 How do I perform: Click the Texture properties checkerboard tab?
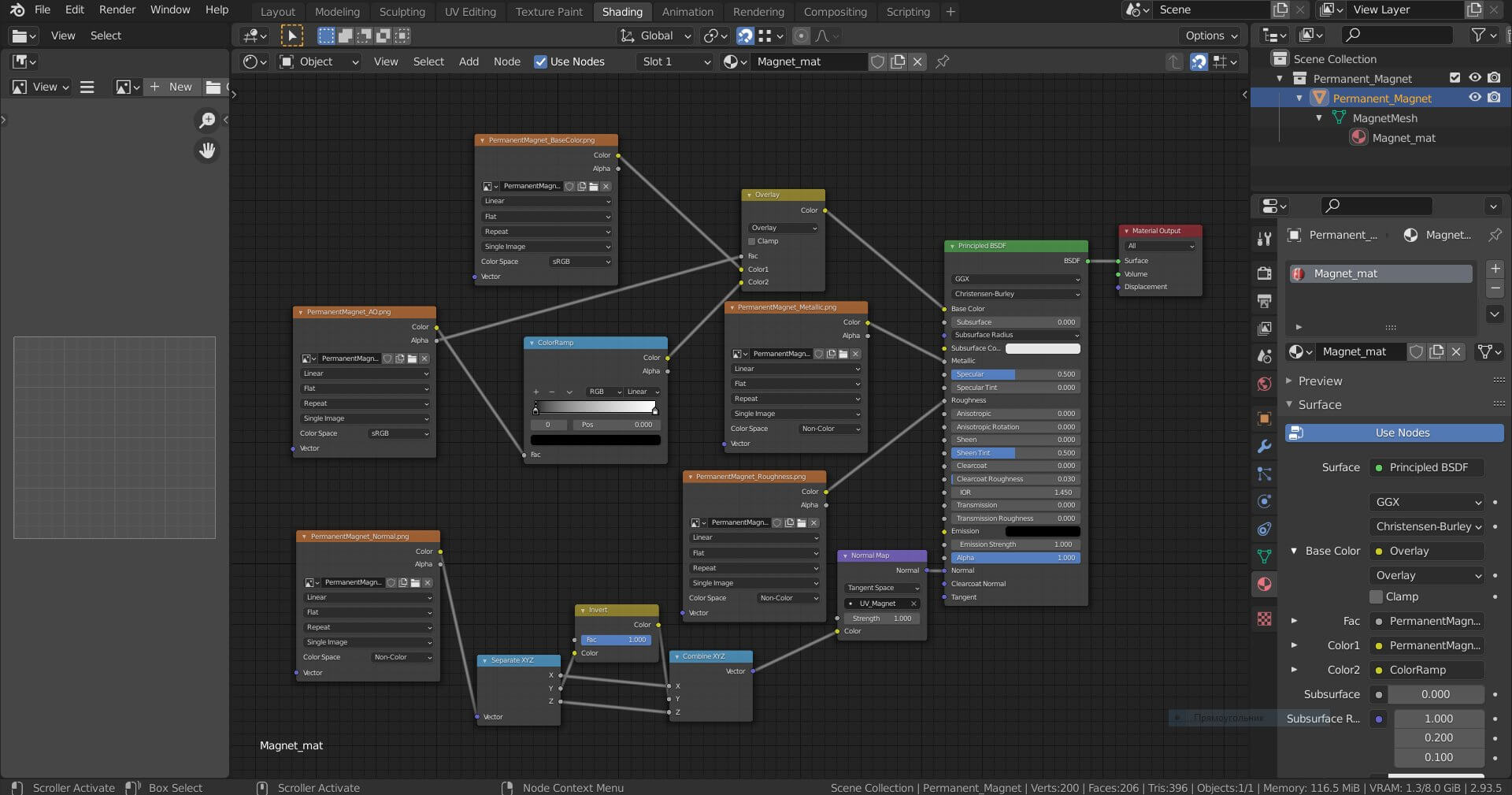point(1264,619)
